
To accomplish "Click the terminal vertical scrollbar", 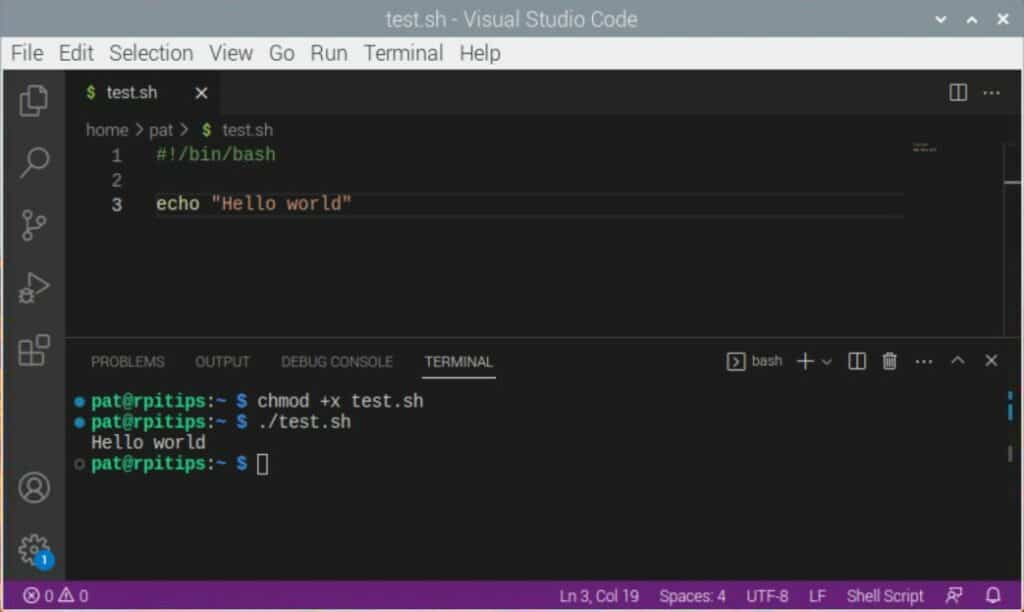I will pos(1010,427).
